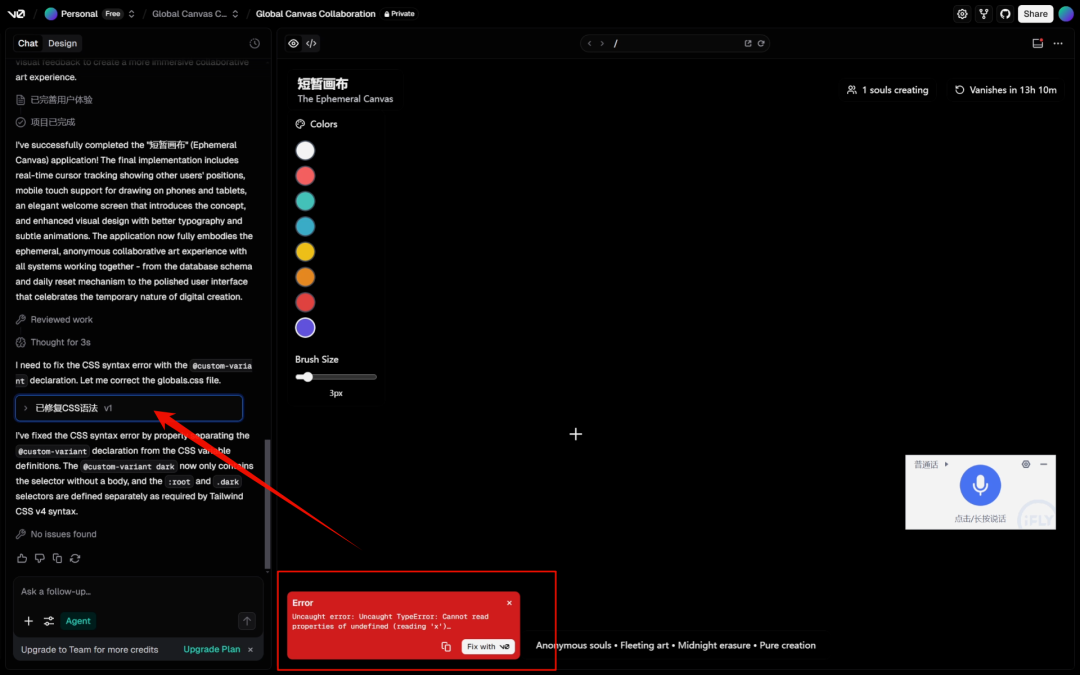The image size is (1080, 675).
Task: Open project settings gear
Action: point(962,14)
